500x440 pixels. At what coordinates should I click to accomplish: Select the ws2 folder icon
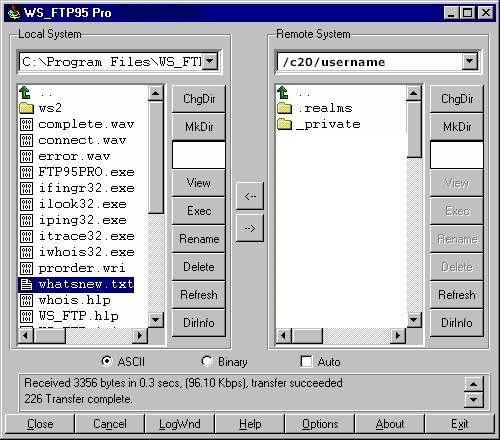pyautogui.click(x=26, y=108)
